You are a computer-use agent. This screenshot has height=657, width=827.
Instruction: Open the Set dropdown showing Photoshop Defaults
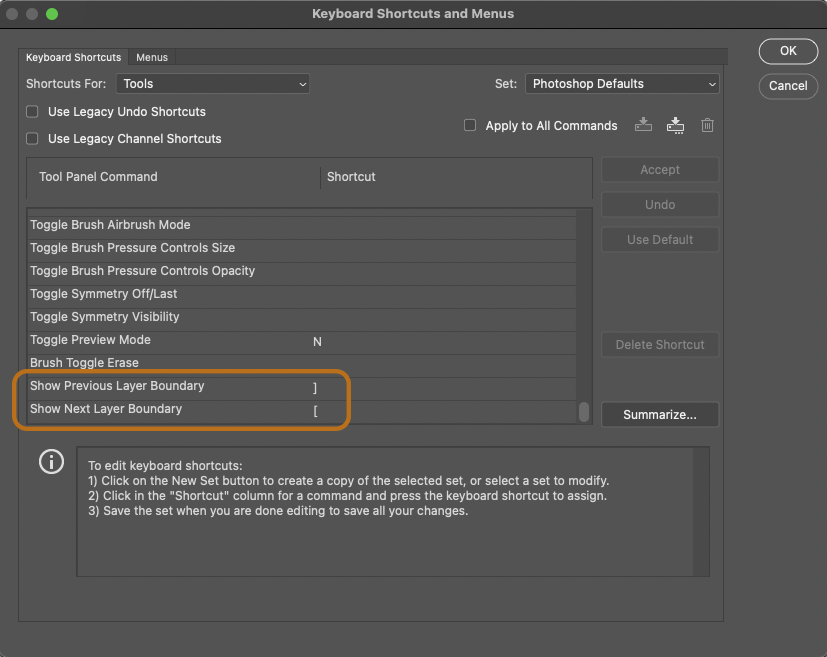point(621,84)
